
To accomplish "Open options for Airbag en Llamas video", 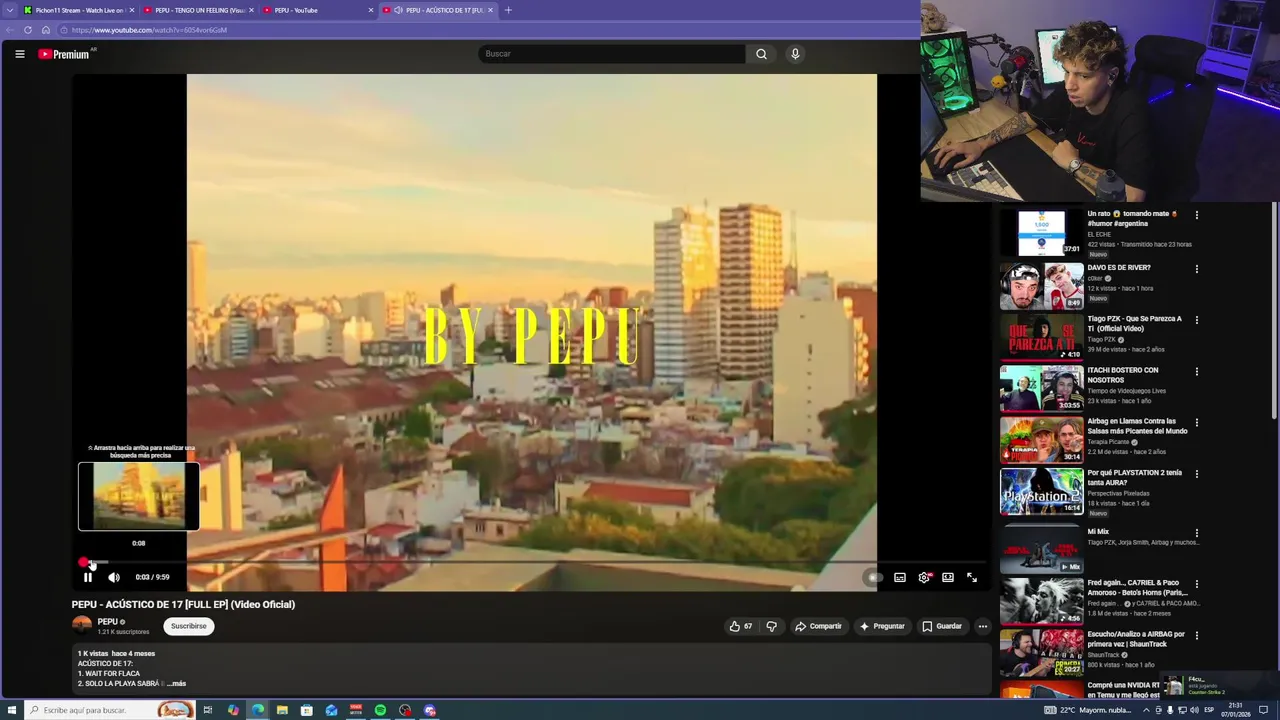I will [1196, 423].
